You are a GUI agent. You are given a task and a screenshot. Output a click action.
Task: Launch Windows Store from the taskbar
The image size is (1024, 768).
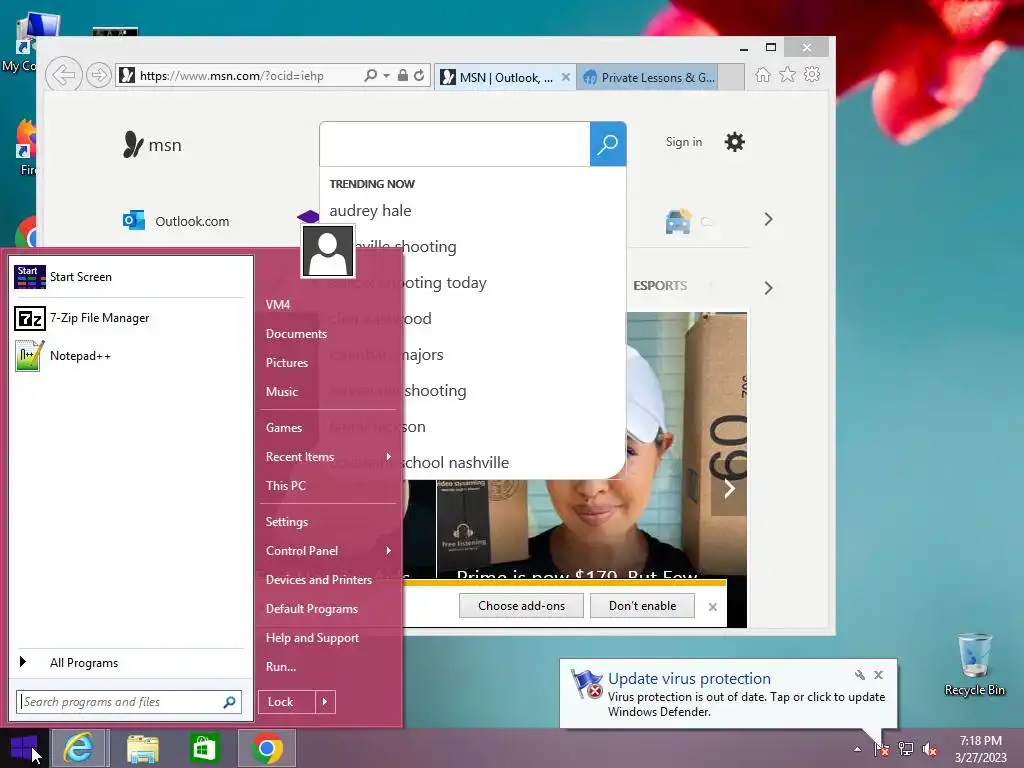pyautogui.click(x=204, y=748)
